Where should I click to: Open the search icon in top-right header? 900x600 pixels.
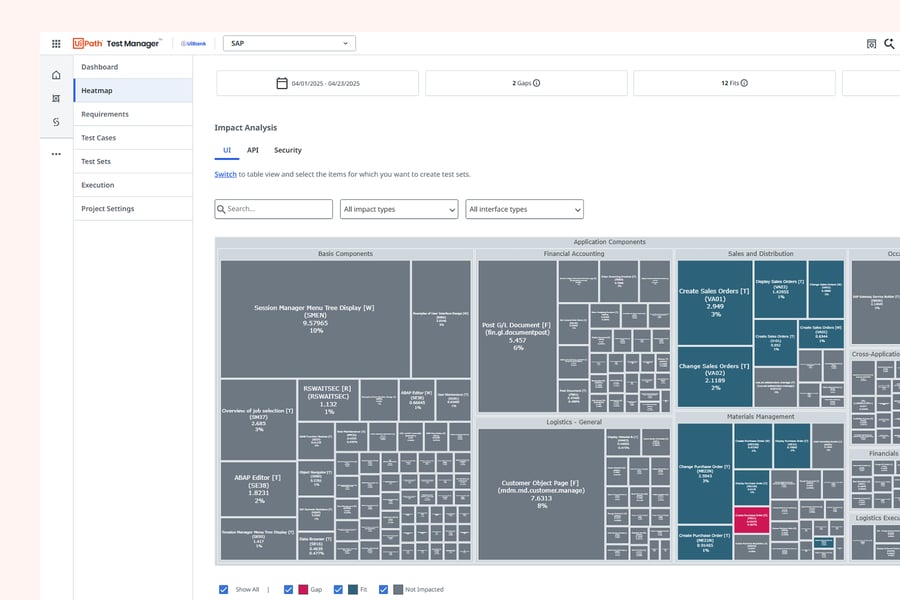pyautogui.click(x=889, y=44)
